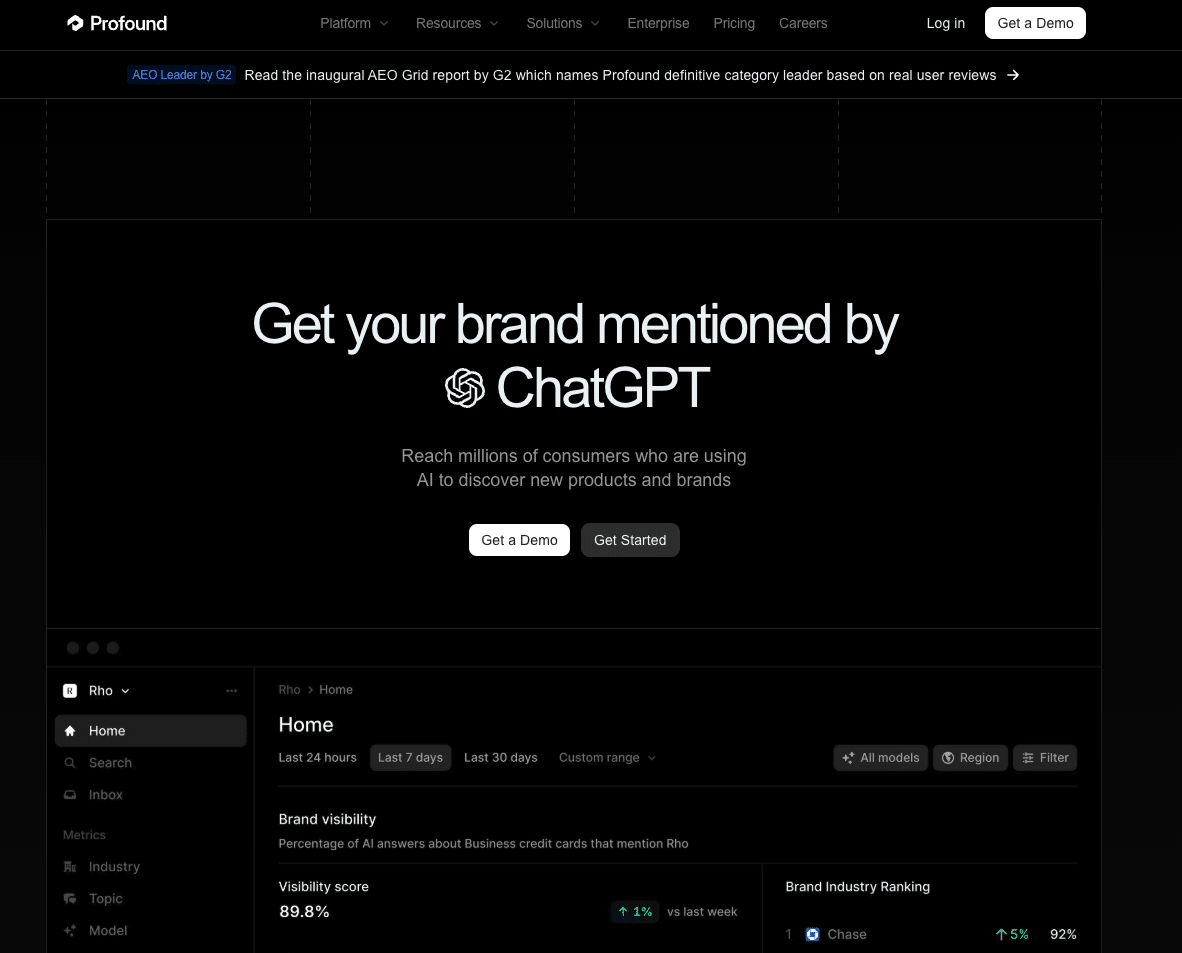
Task: Open the Industry metrics item
Action: 151,866
